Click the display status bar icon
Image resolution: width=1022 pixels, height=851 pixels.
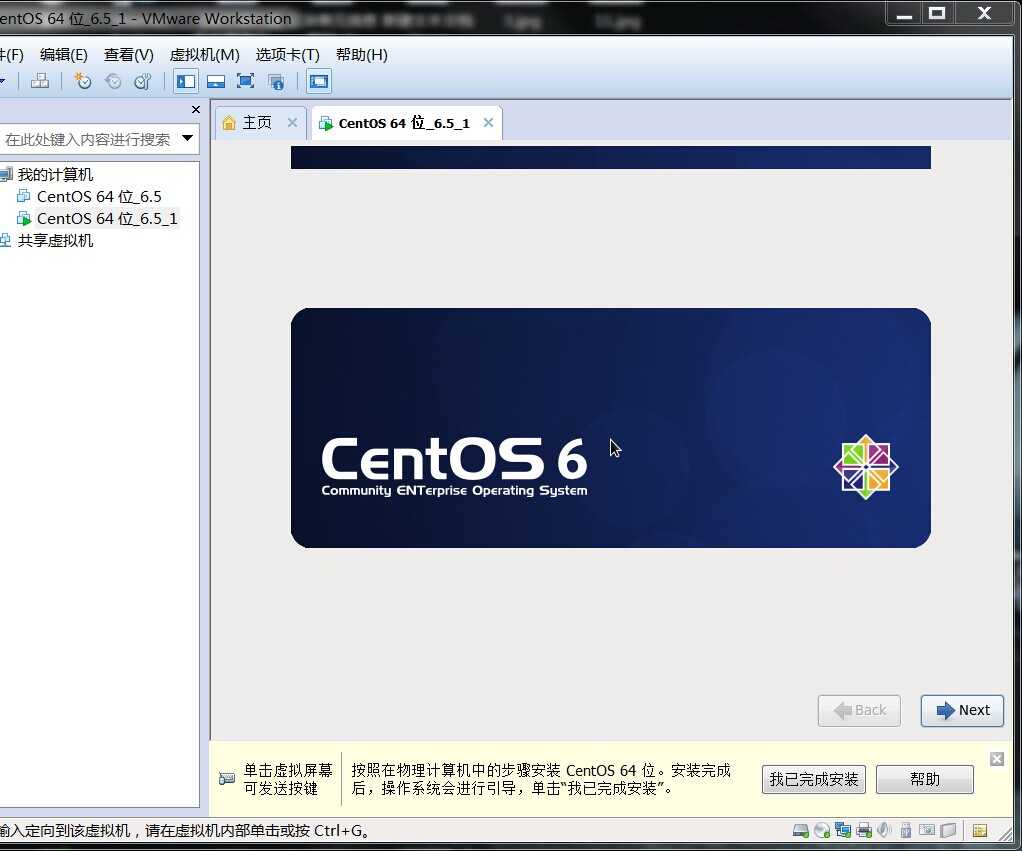(927, 830)
